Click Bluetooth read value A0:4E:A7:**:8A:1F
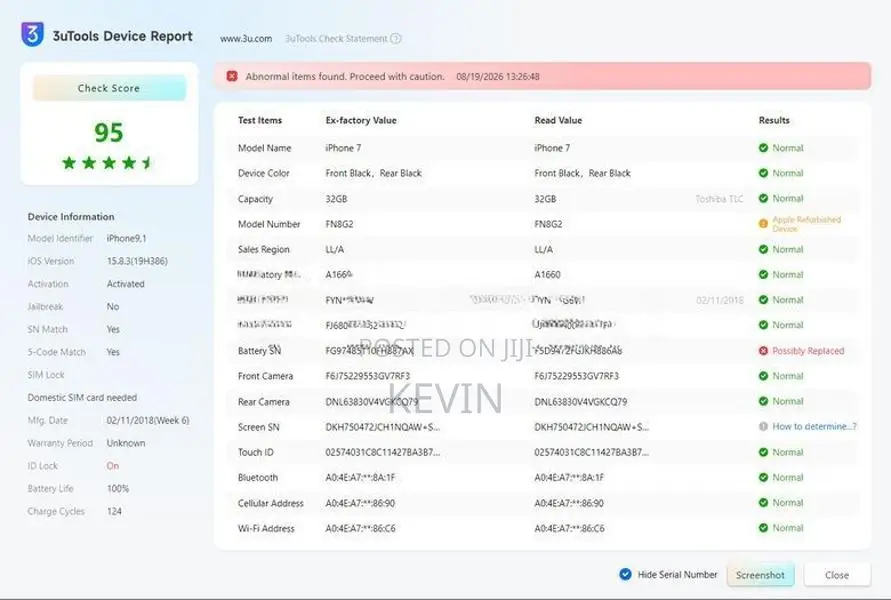This screenshot has width=891, height=600. 569,478
